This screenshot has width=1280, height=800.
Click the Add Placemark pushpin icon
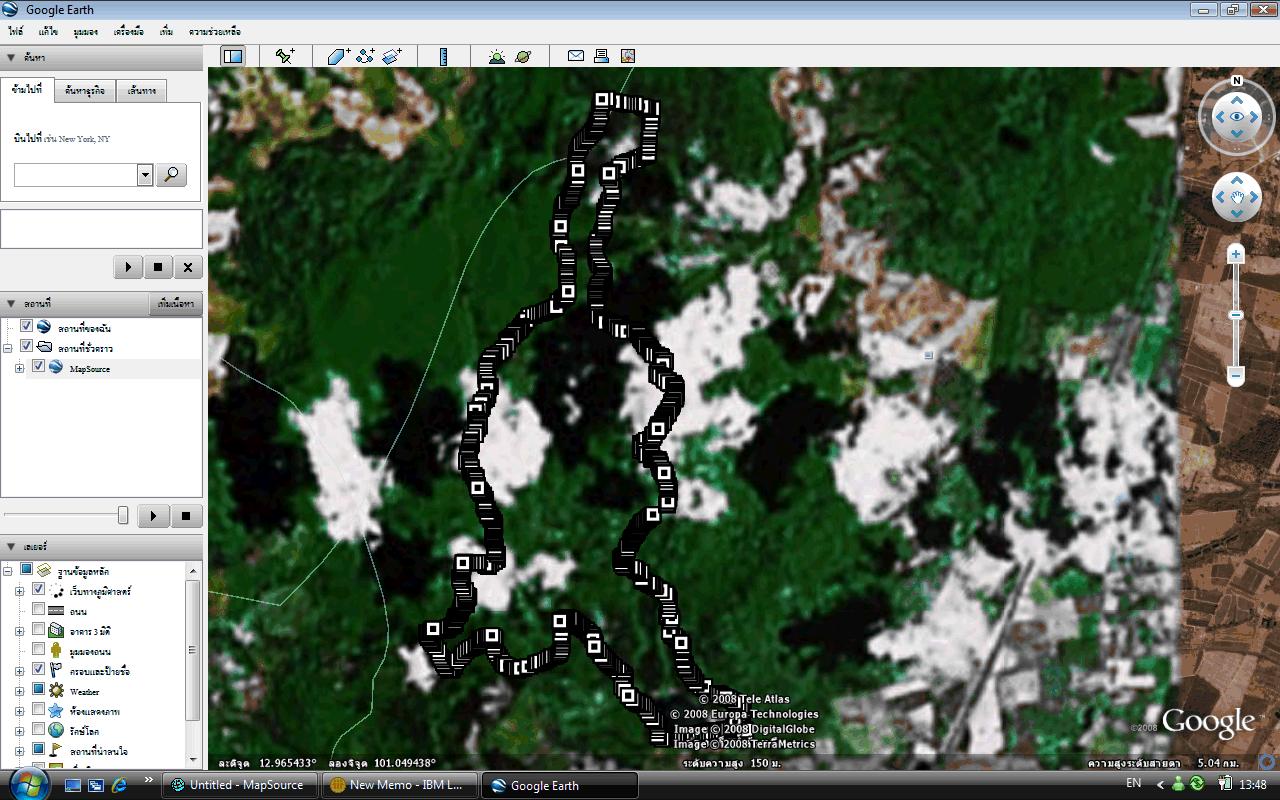tap(285, 57)
